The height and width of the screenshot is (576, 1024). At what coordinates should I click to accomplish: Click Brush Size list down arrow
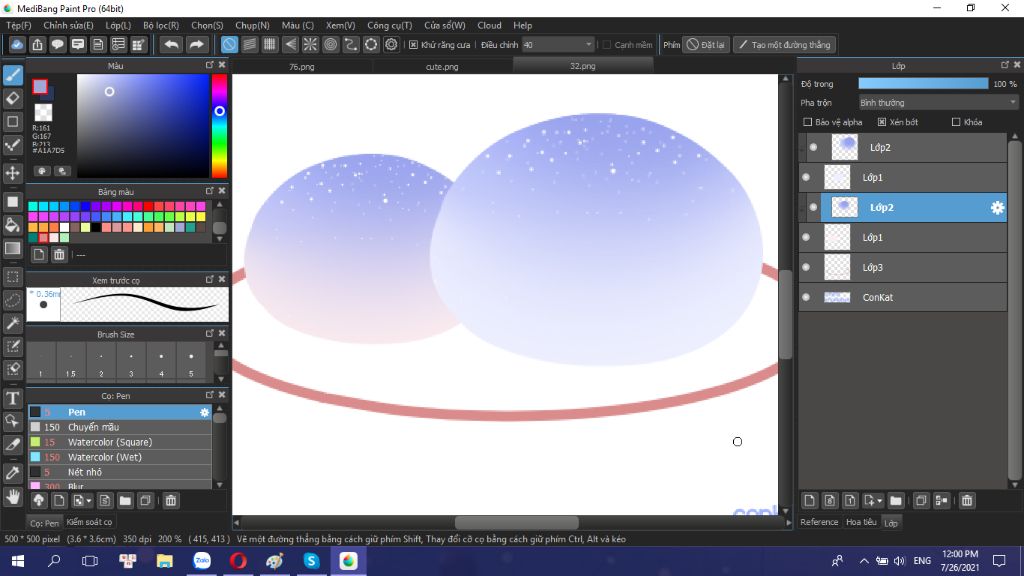[x=220, y=379]
